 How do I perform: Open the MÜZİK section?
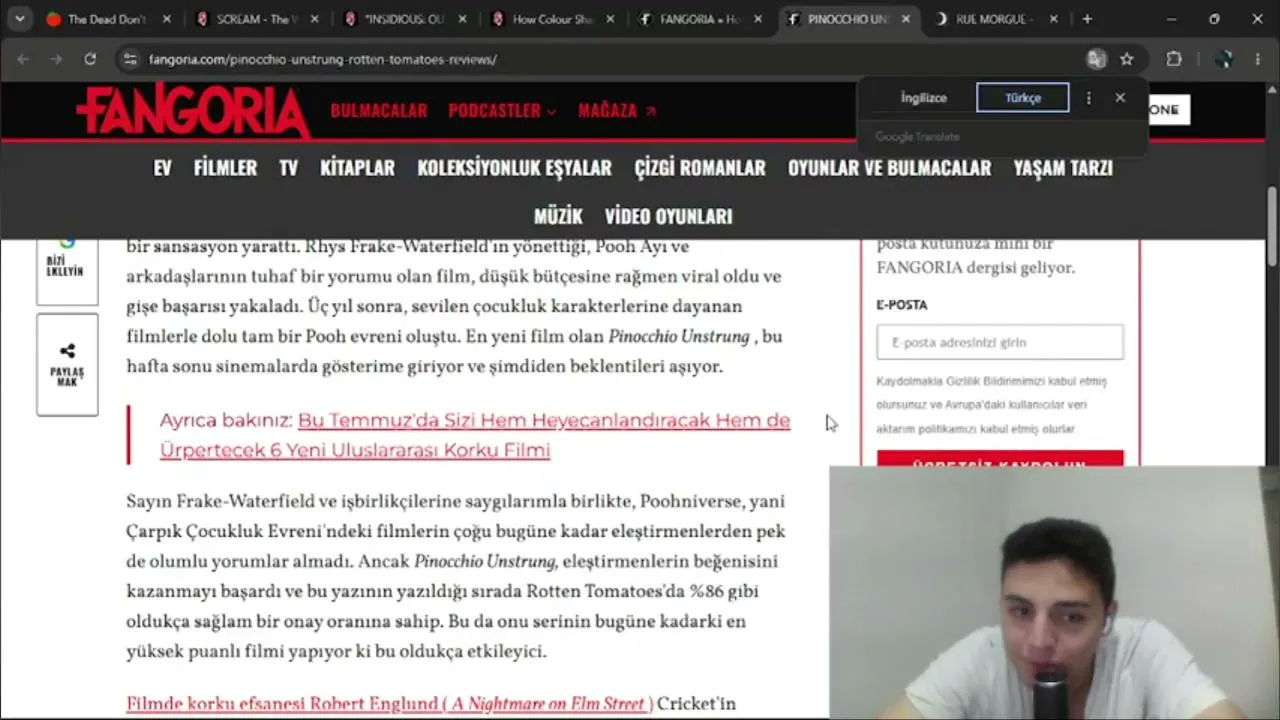coord(558,216)
